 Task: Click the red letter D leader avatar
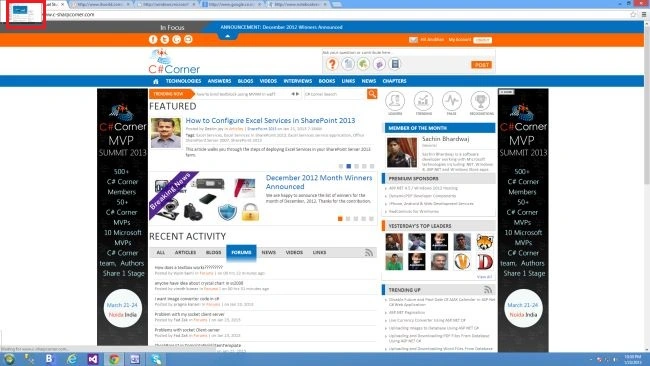[x=485, y=262]
